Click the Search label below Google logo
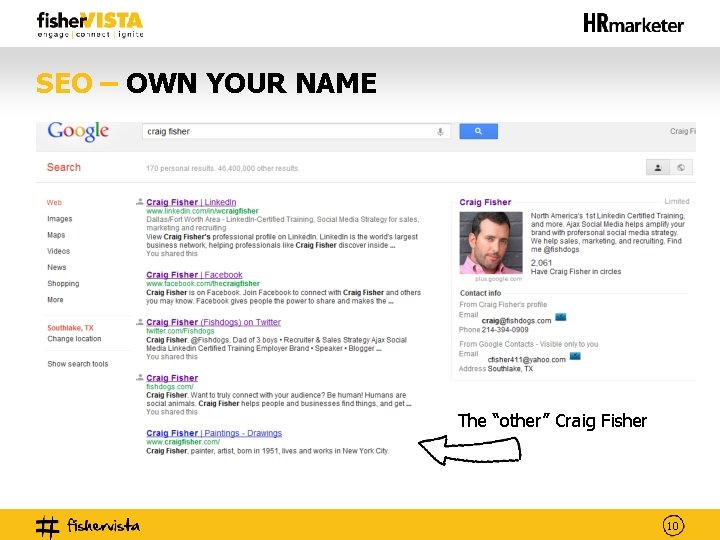 64,167
